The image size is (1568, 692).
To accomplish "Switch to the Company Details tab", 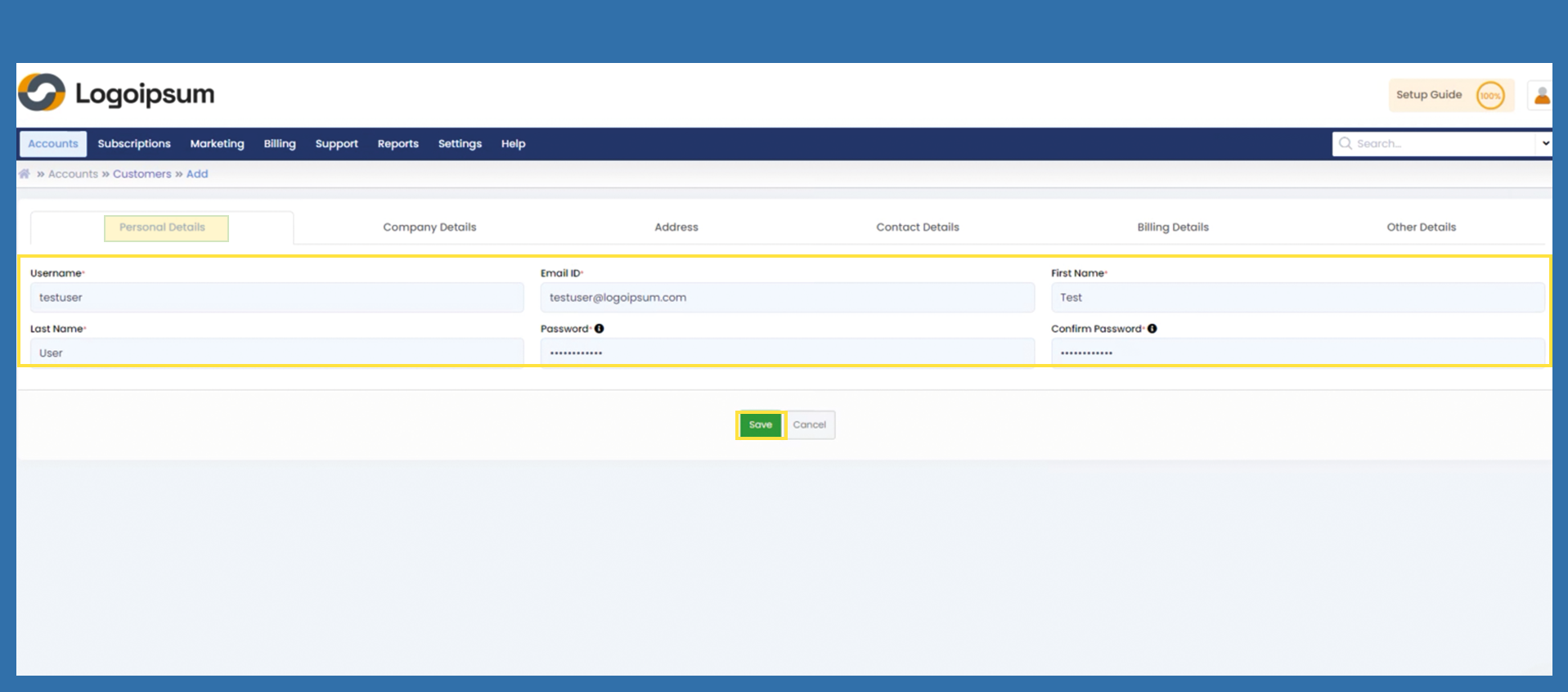I will coord(429,227).
